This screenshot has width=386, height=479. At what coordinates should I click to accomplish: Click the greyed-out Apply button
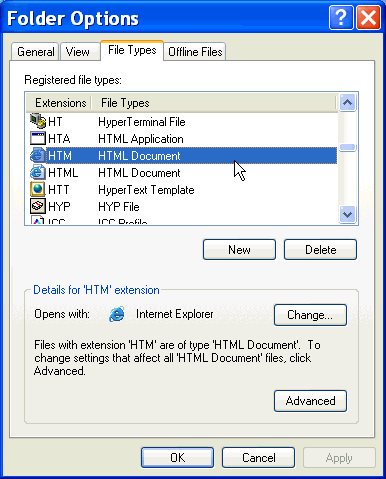(x=339, y=457)
